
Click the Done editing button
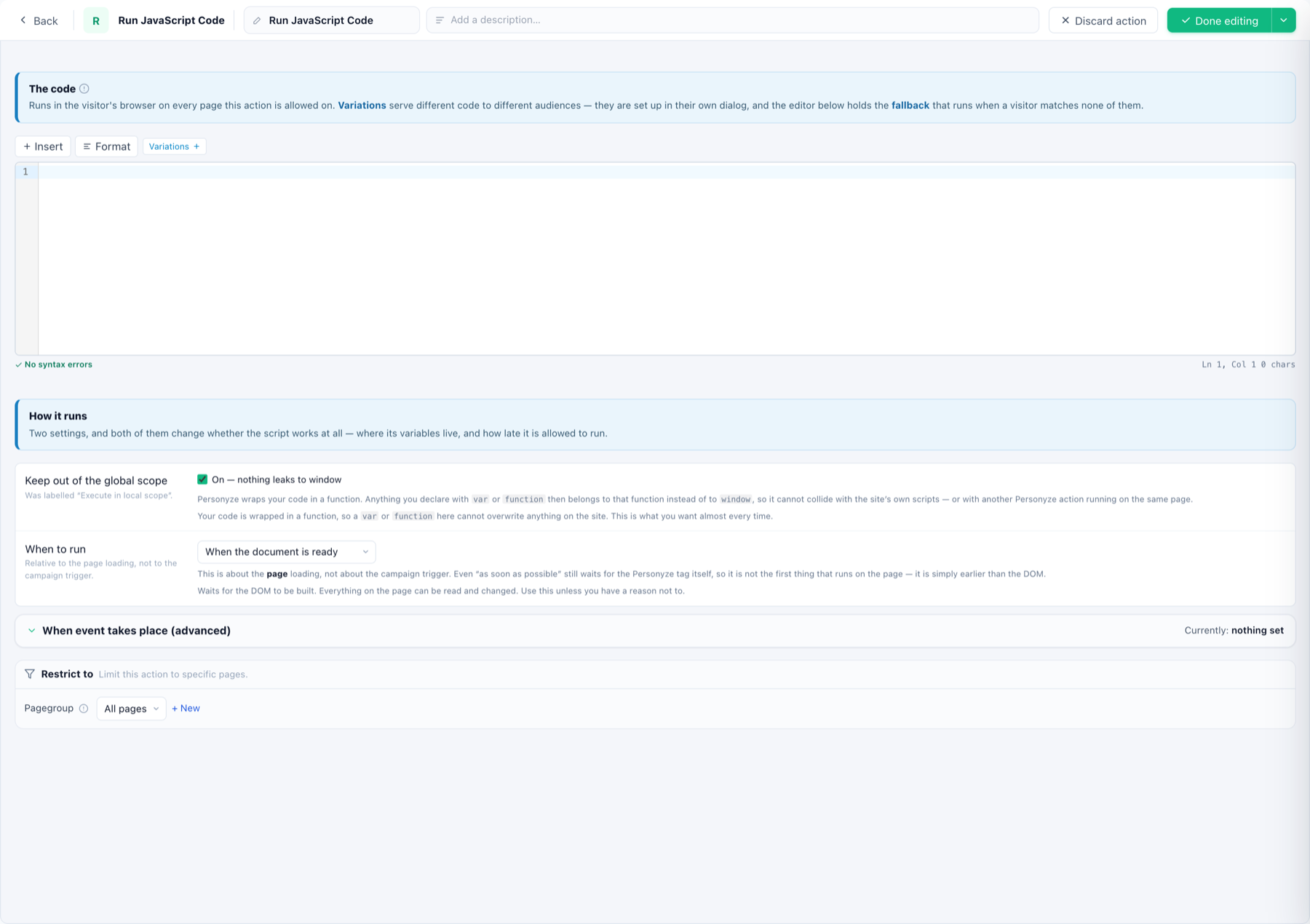click(x=1220, y=20)
